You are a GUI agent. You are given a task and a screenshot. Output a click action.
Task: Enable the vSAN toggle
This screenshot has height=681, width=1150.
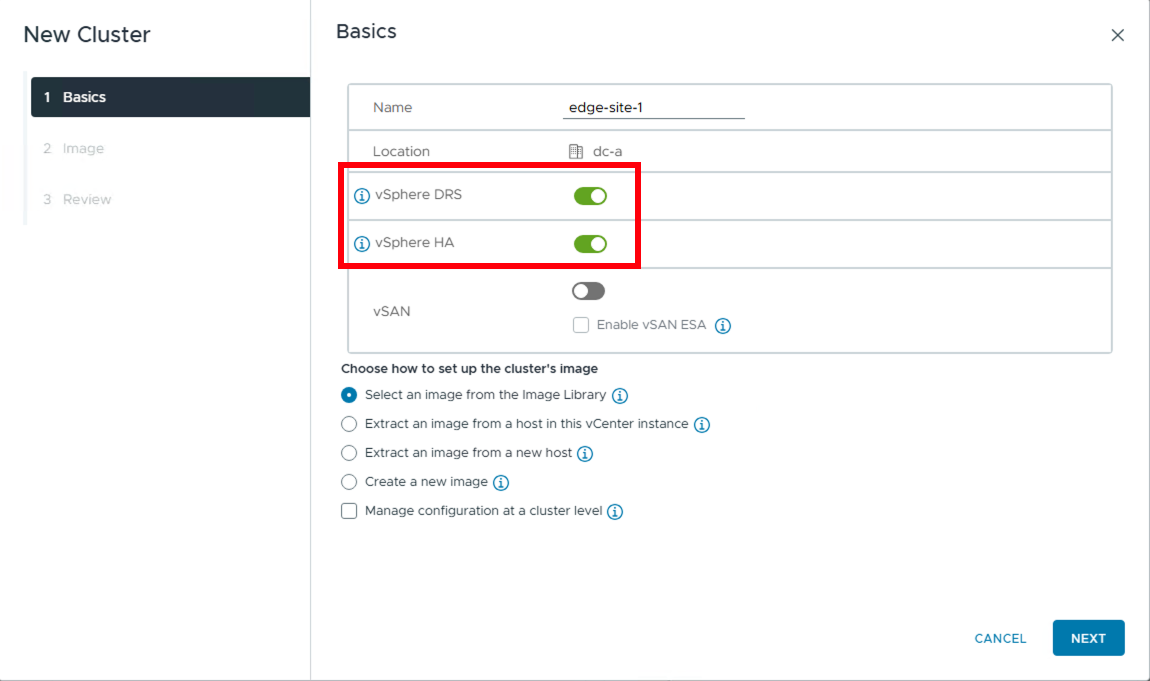[588, 290]
